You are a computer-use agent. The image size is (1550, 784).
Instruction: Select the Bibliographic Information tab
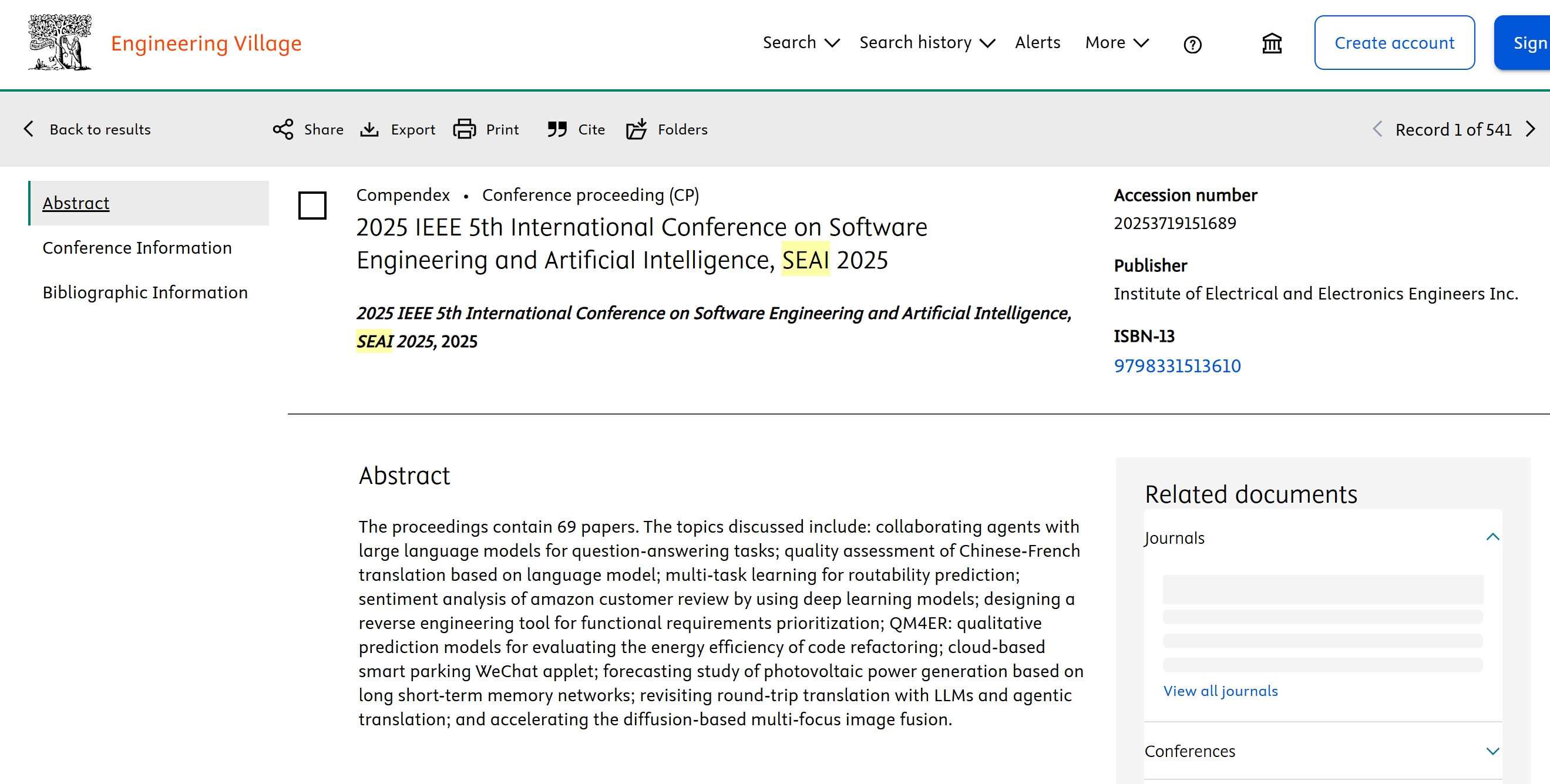(145, 292)
